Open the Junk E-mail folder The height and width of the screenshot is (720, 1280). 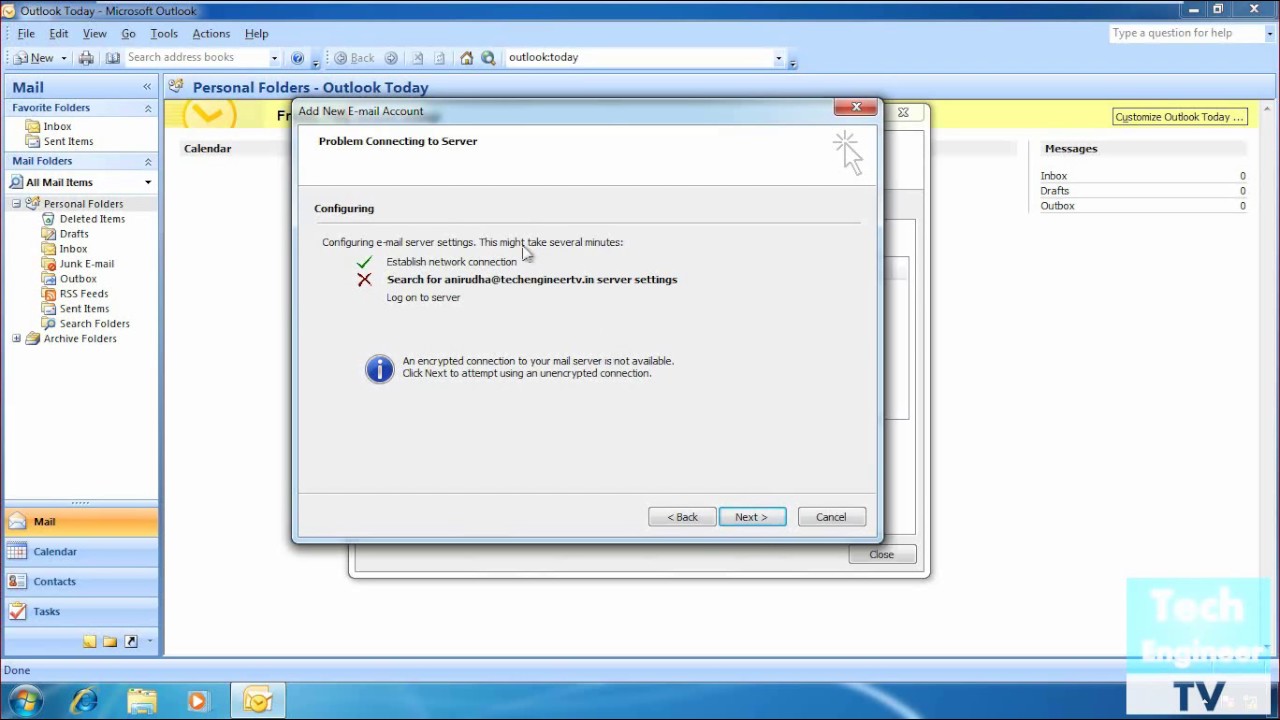[x=86, y=264]
